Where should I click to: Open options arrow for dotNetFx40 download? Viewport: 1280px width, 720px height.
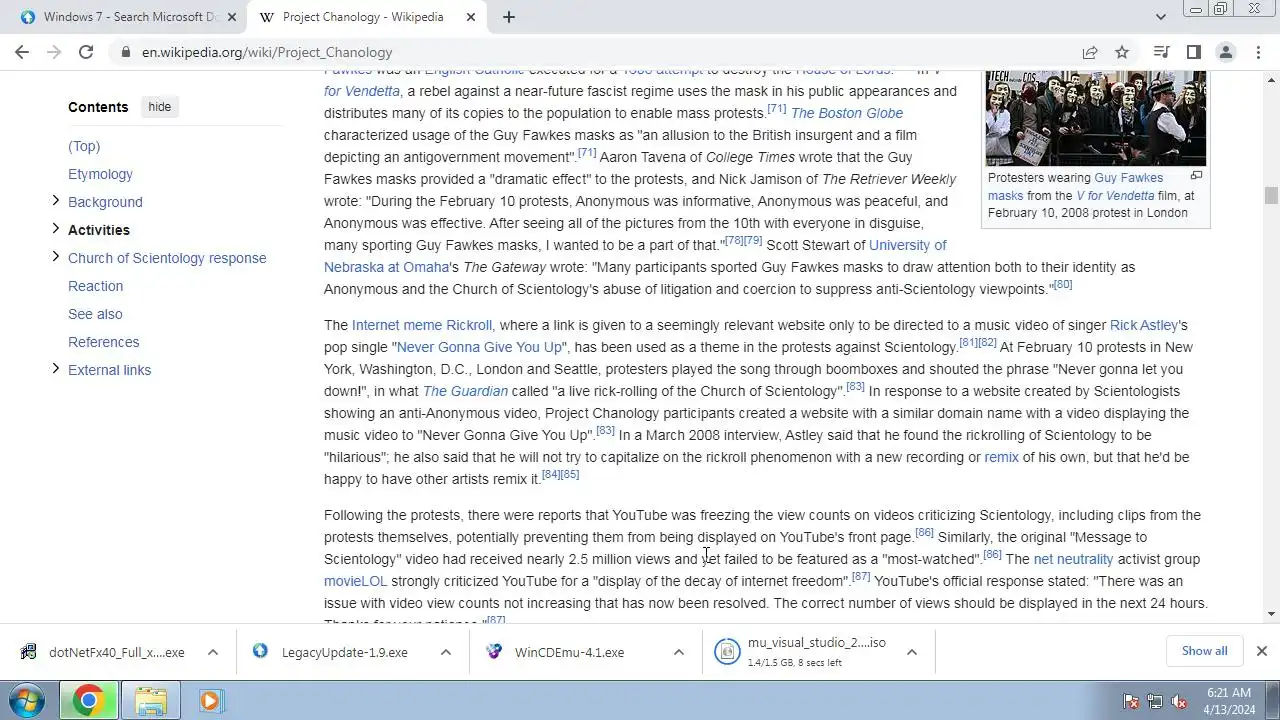(x=212, y=652)
